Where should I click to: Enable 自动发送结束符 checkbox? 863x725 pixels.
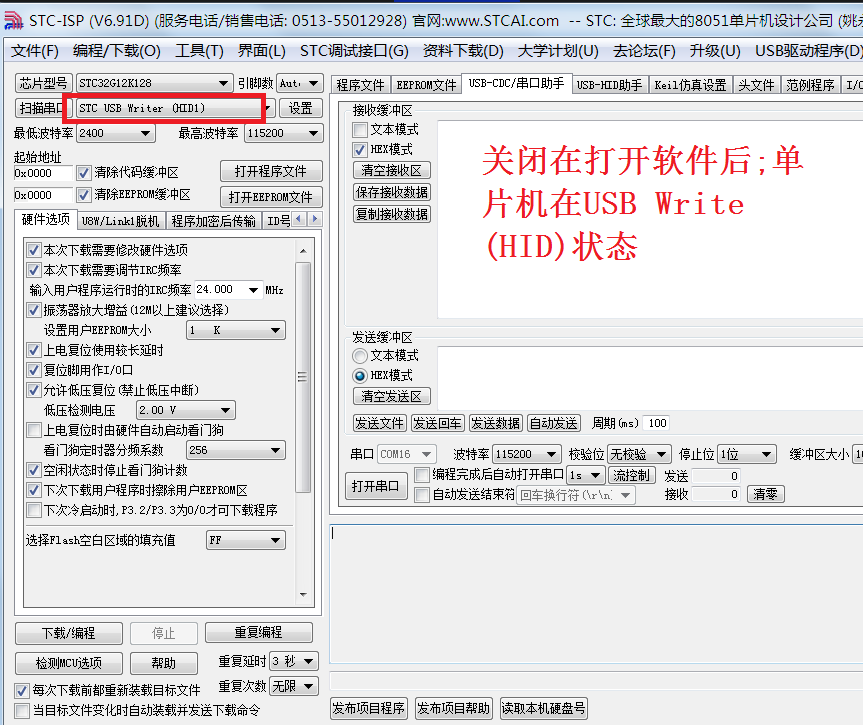point(422,495)
